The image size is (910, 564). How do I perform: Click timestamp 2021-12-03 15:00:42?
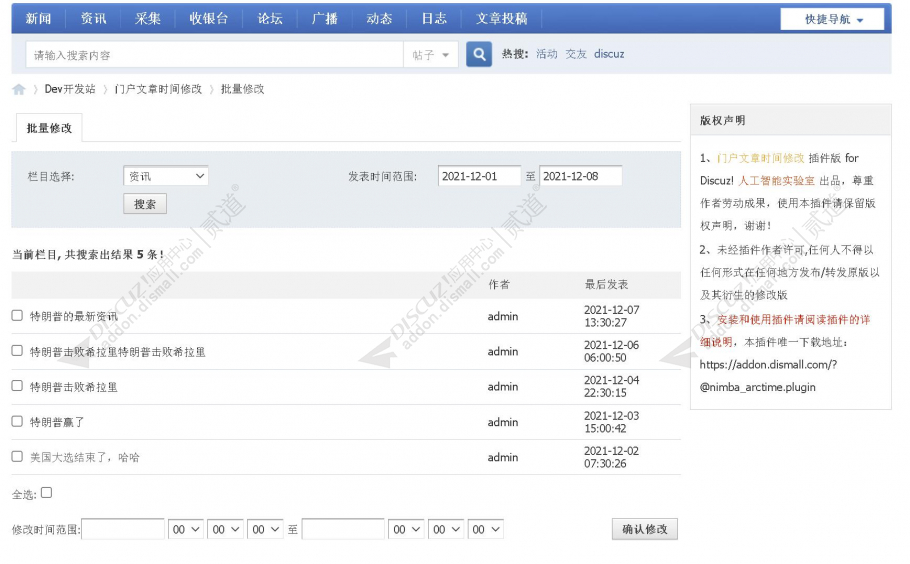point(612,422)
